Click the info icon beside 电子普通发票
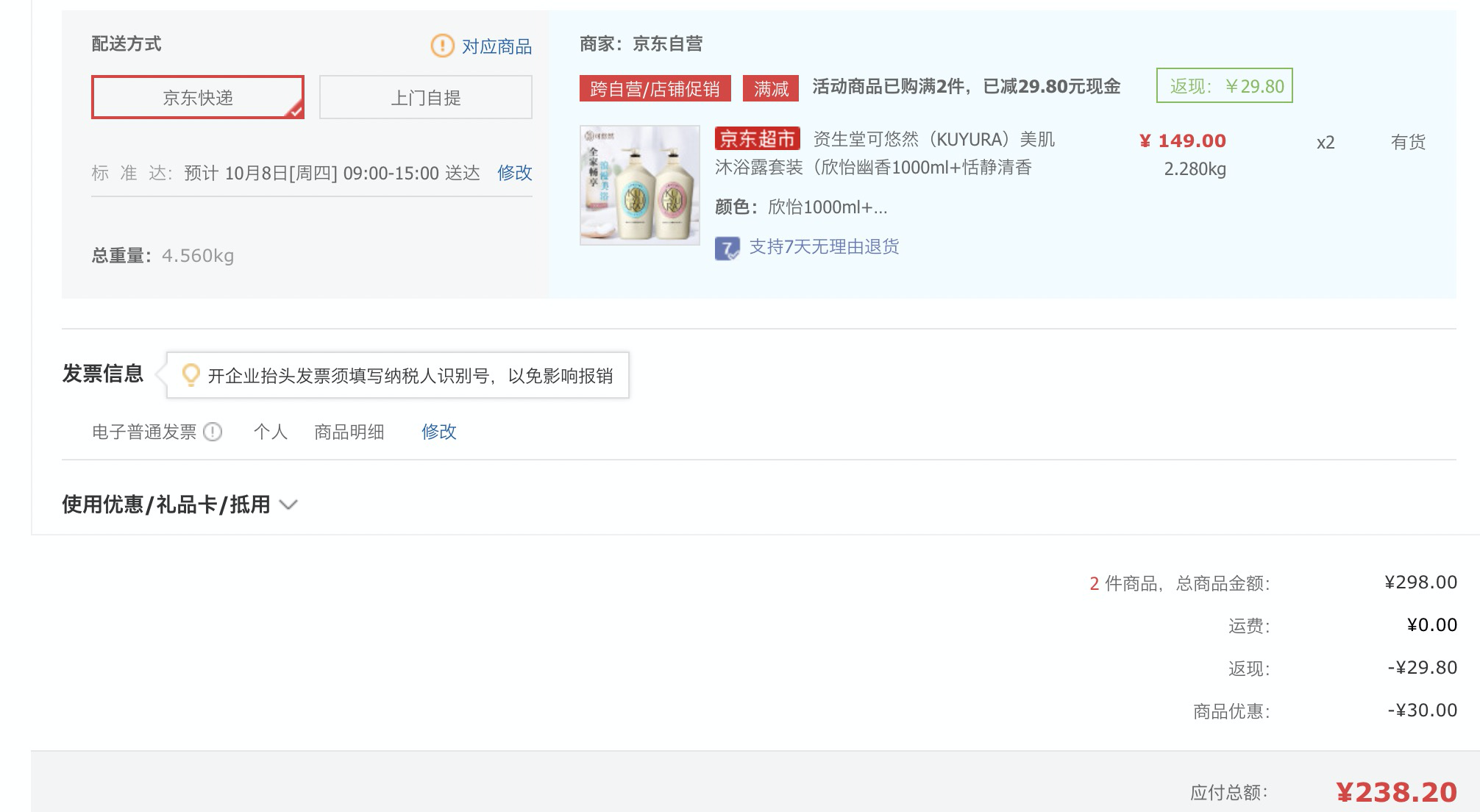This screenshot has height=812, width=1480. [x=213, y=432]
